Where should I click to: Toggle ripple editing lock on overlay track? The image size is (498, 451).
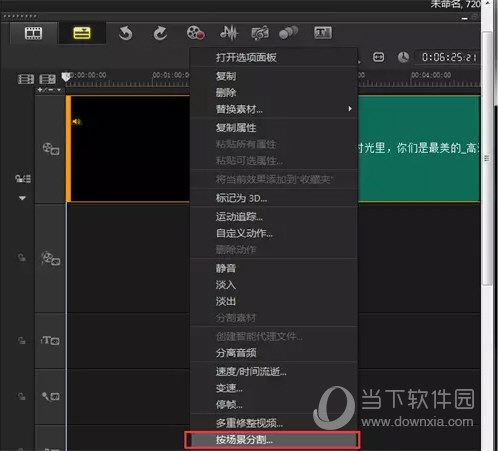[x=22, y=257]
